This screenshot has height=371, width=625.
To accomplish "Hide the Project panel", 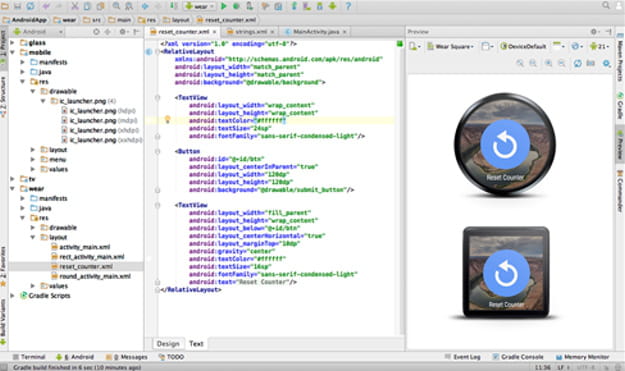I will [x=136, y=32].
